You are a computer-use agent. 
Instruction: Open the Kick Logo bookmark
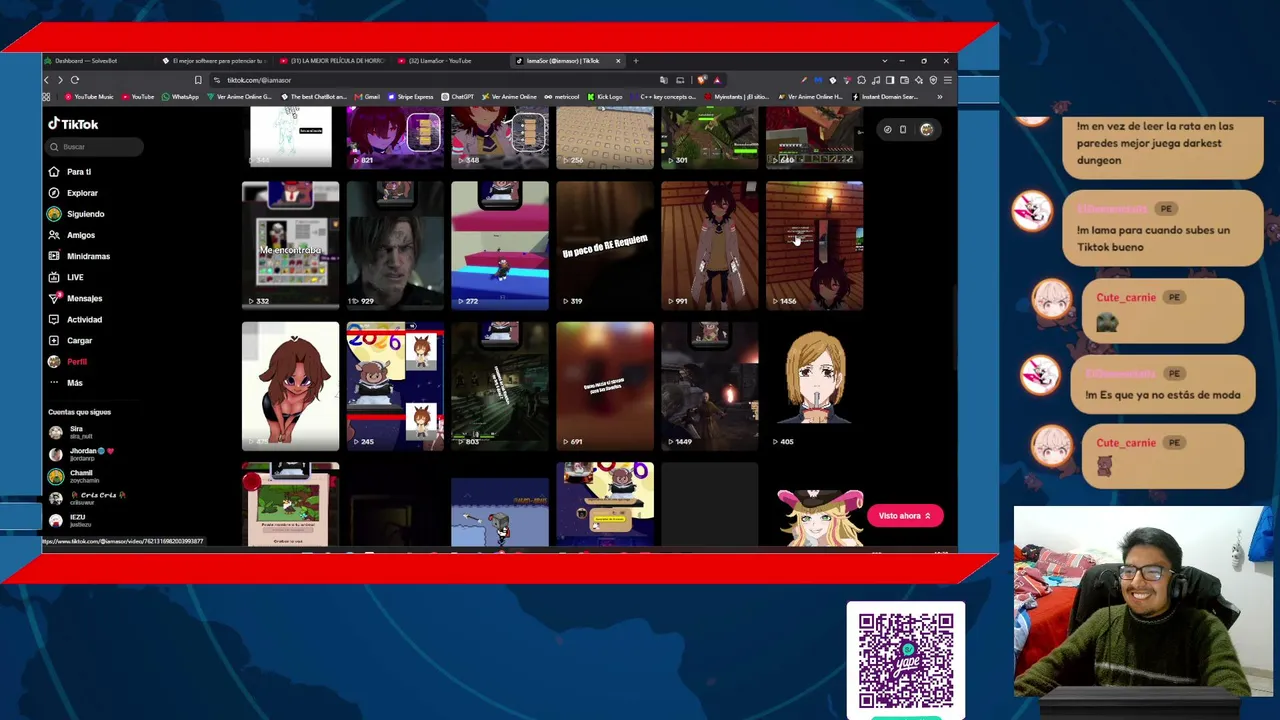tap(605, 97)
